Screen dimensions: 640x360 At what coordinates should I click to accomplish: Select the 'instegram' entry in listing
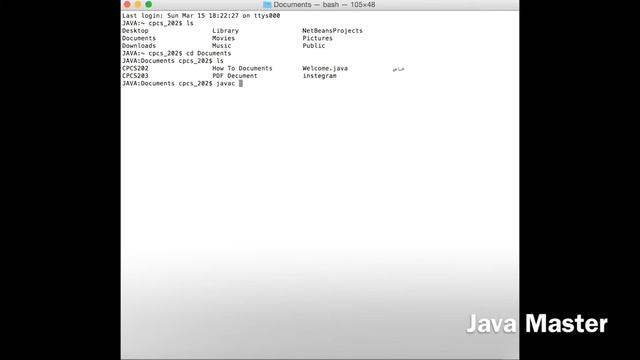coord(319,76)
